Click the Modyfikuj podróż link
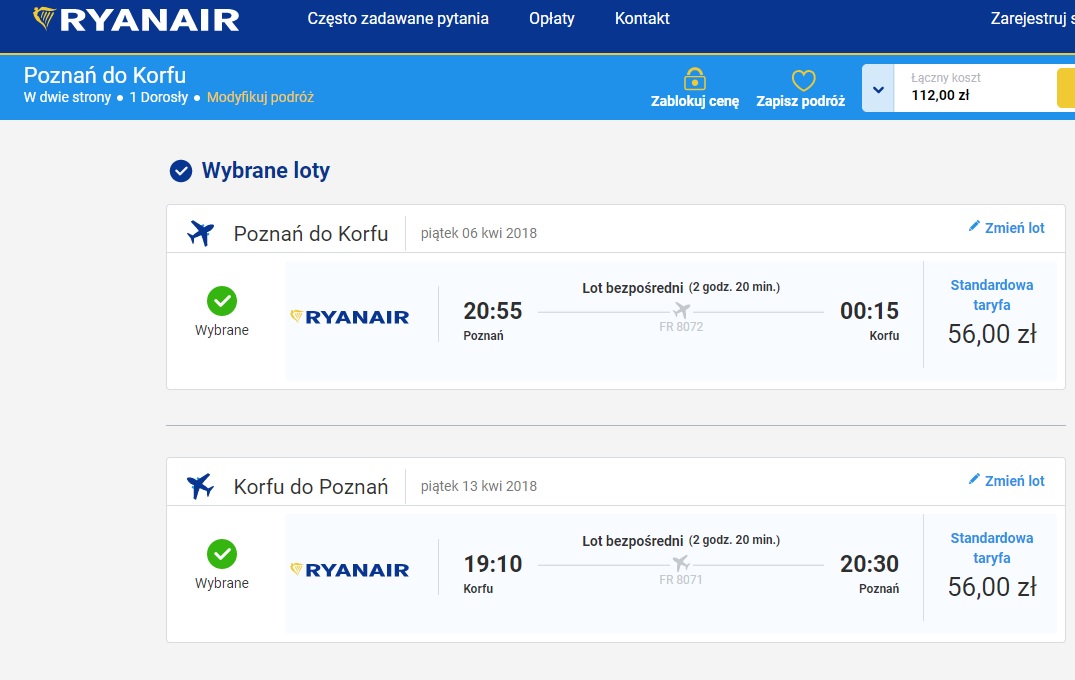 [x=261, y=97]
